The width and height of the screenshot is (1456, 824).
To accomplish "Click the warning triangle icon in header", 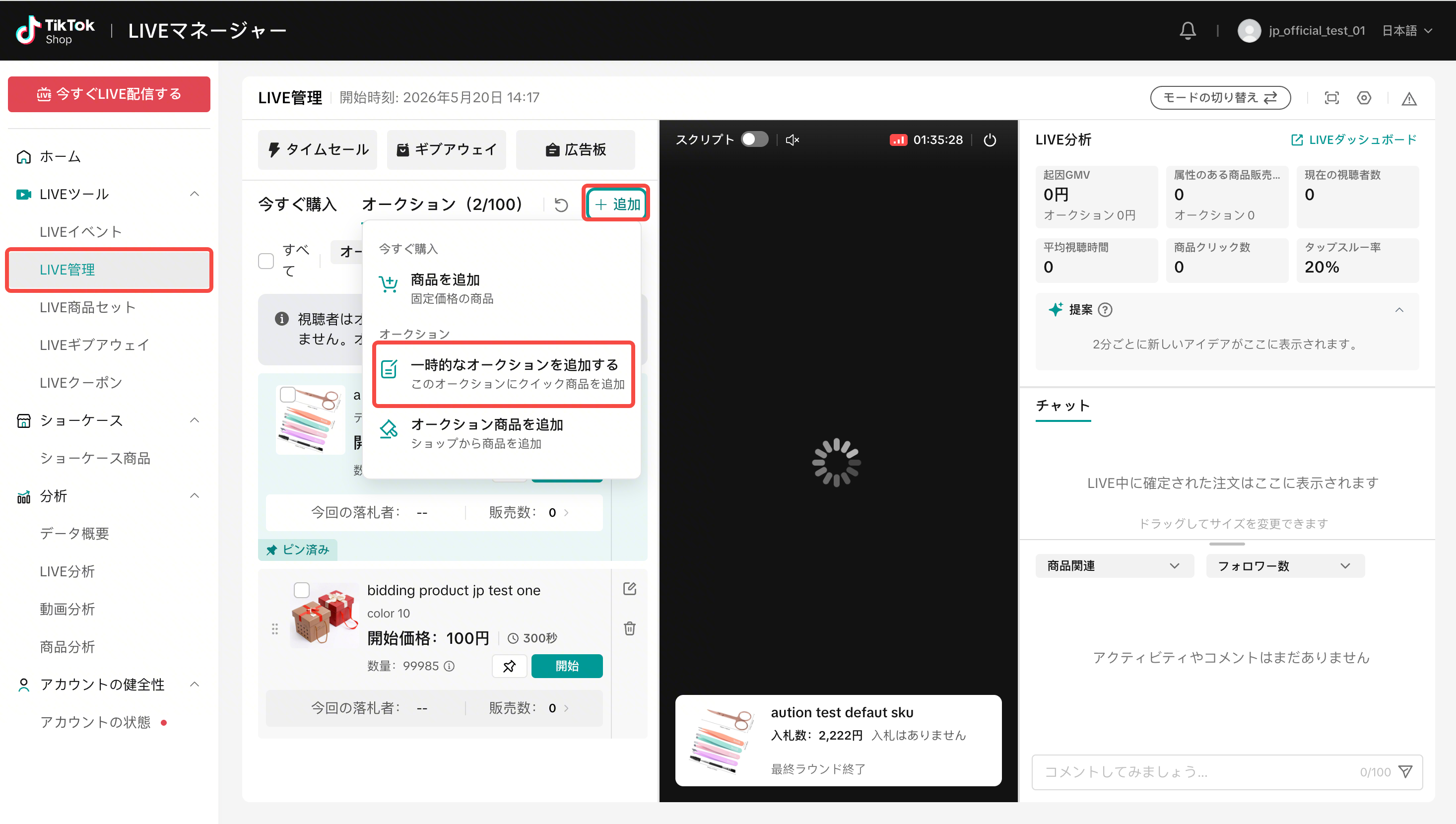I will click(1408, 98).
